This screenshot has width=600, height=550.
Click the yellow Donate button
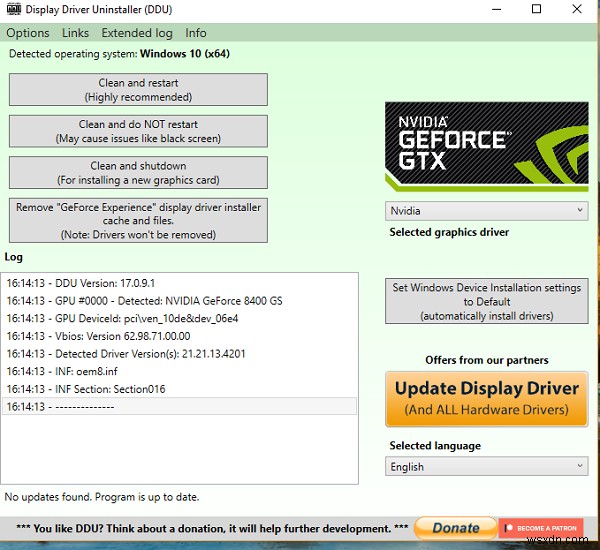[x=455, y=528]
